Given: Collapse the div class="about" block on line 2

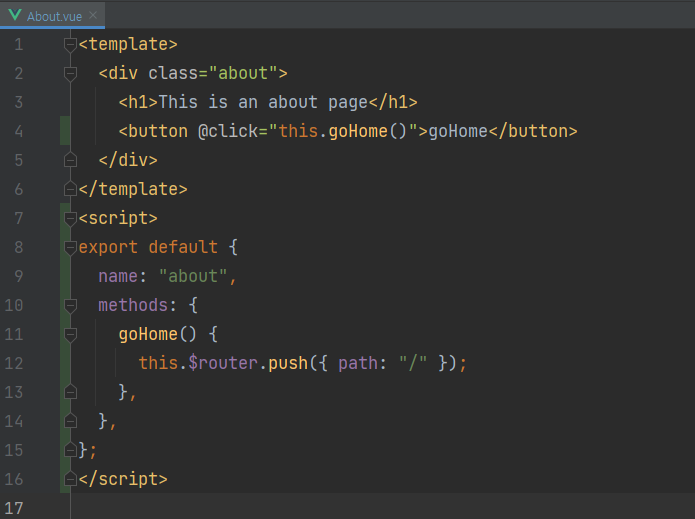Looking at the screenshot, I should coord(70,73).
